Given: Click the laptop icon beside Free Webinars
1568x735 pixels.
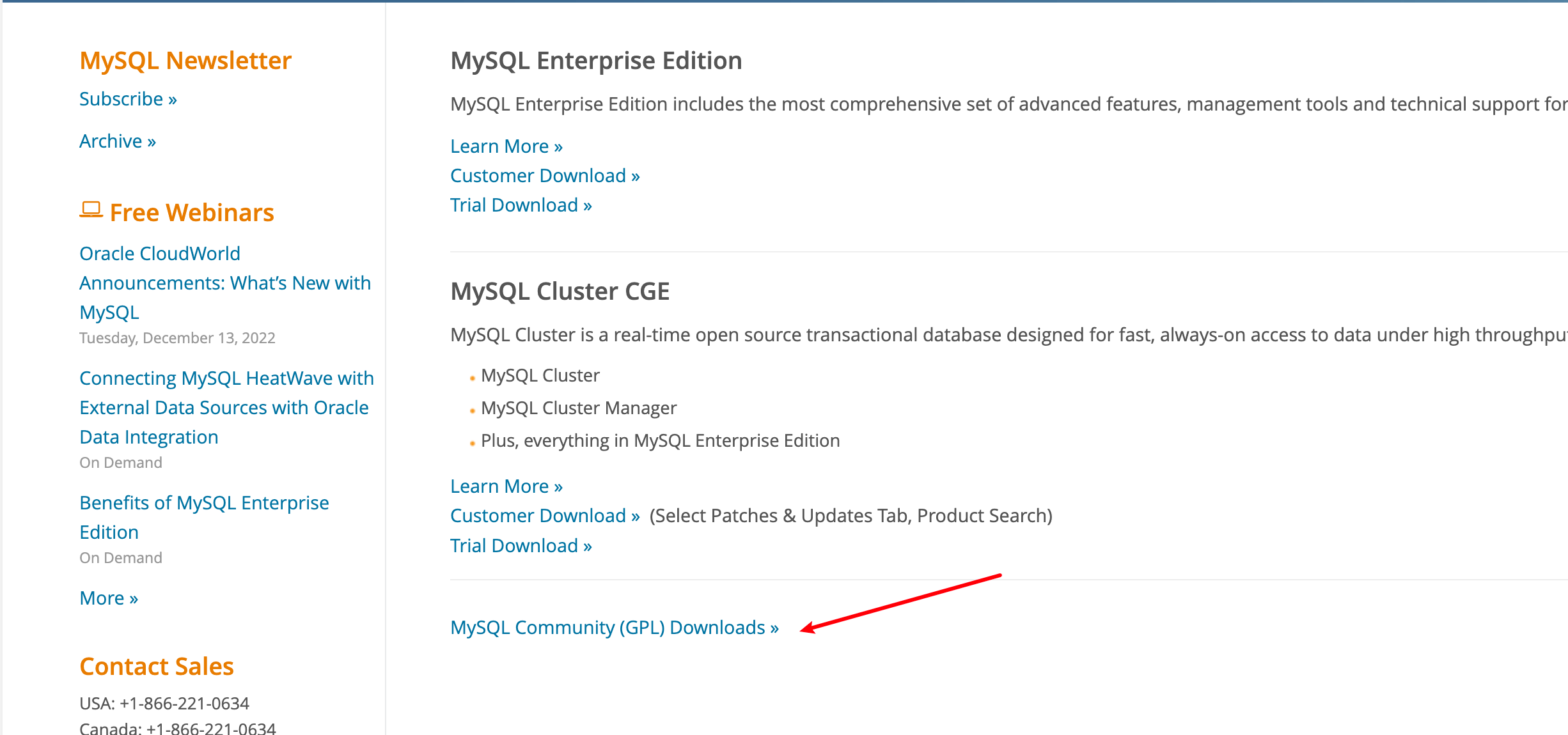Looking at the screenshot, I should coord(91,210).
